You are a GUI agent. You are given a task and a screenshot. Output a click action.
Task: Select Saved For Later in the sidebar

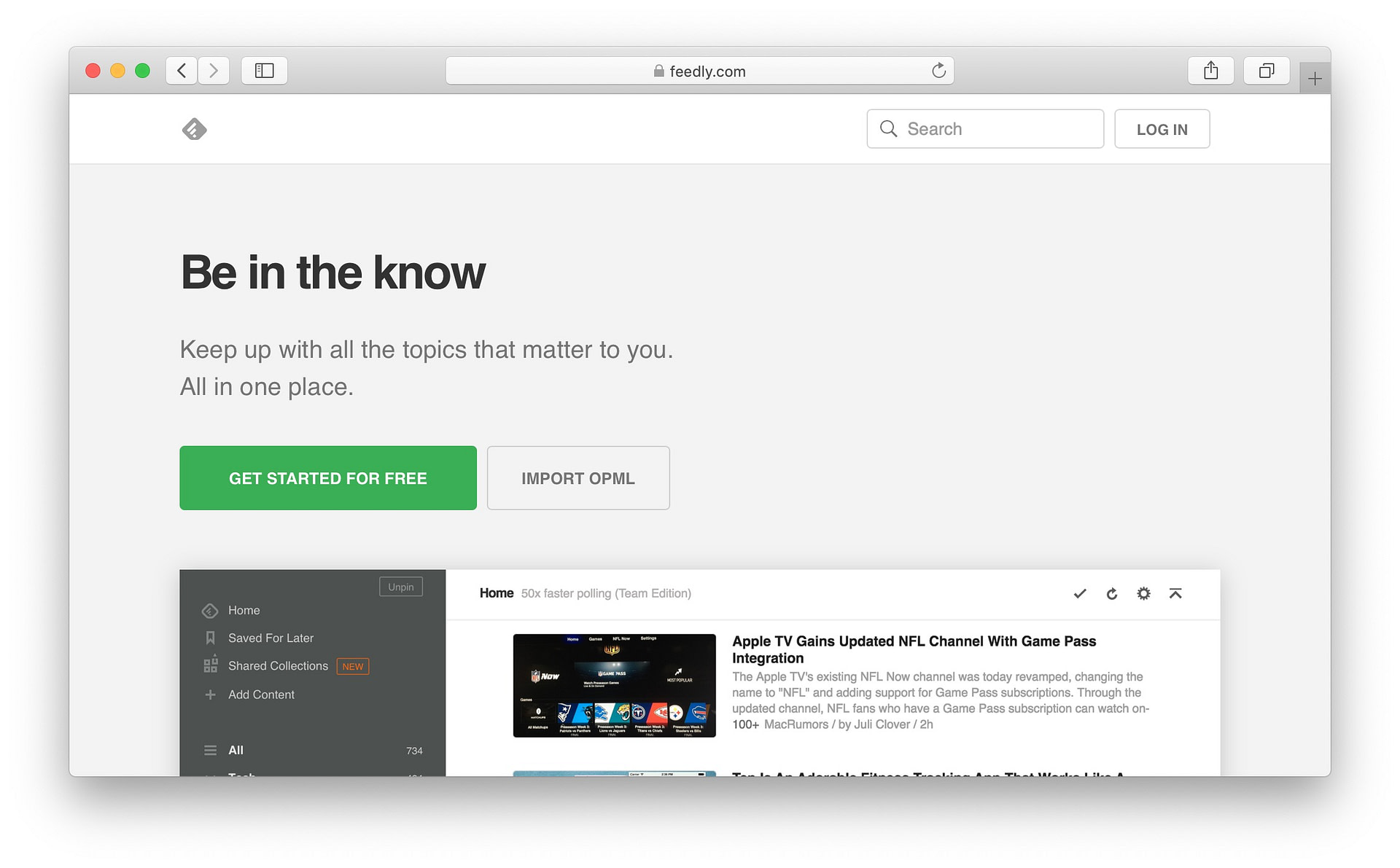pyautogui.click(x=271, y=637)
